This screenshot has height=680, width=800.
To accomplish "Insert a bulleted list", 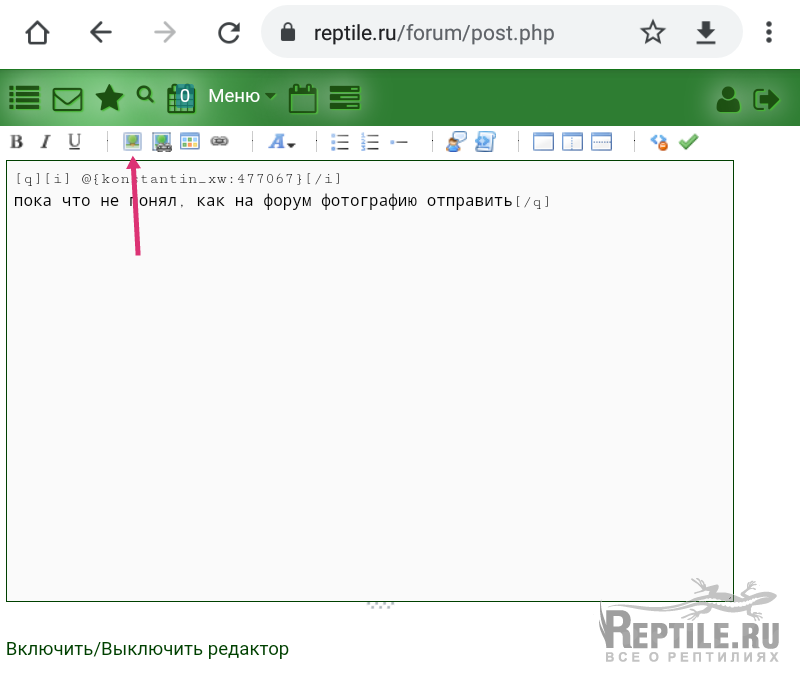I will (x=340, y=142).
